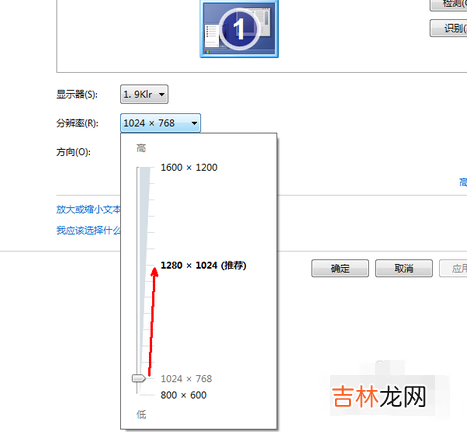Open the 我应该选择什么 help link
Screen dimensions: 467x432
coord(88,230)
